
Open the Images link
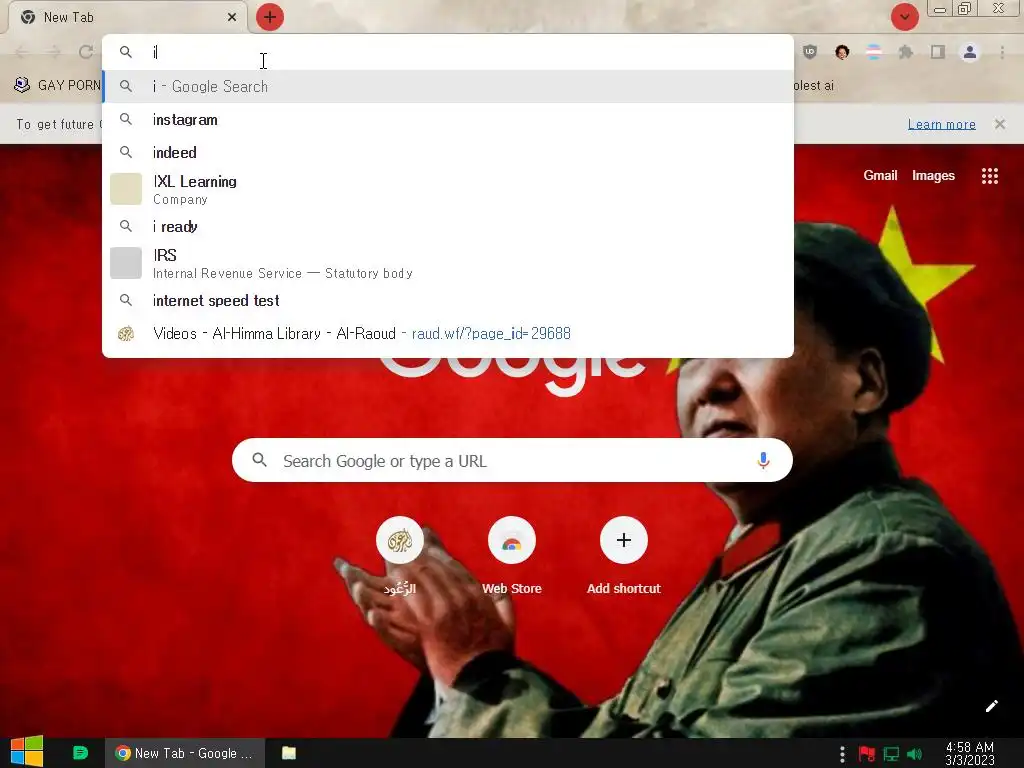[933, 175]
